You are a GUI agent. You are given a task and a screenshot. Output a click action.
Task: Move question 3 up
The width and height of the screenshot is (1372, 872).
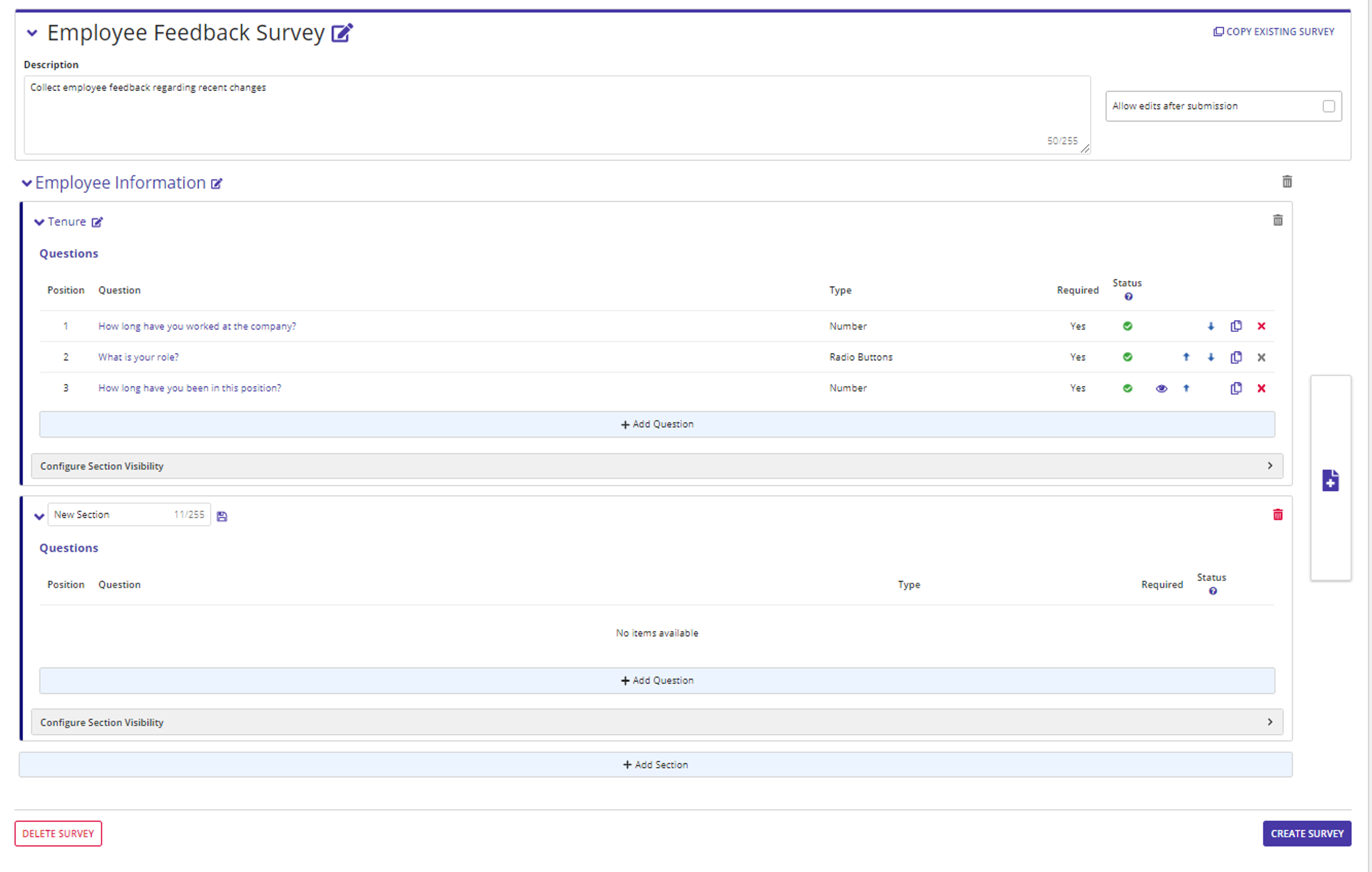[1186, 388]
